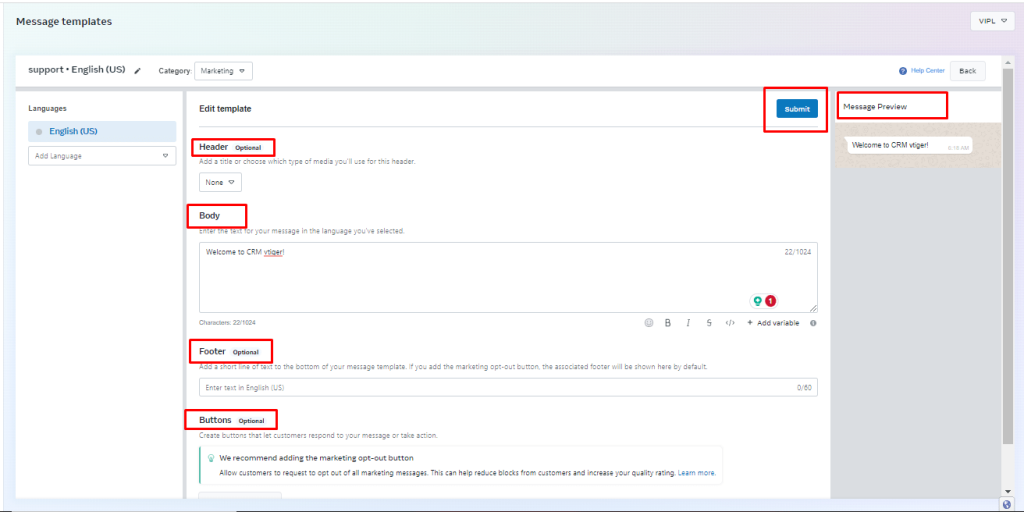Select English (US) in Languages list

click(x=102, y=131)
